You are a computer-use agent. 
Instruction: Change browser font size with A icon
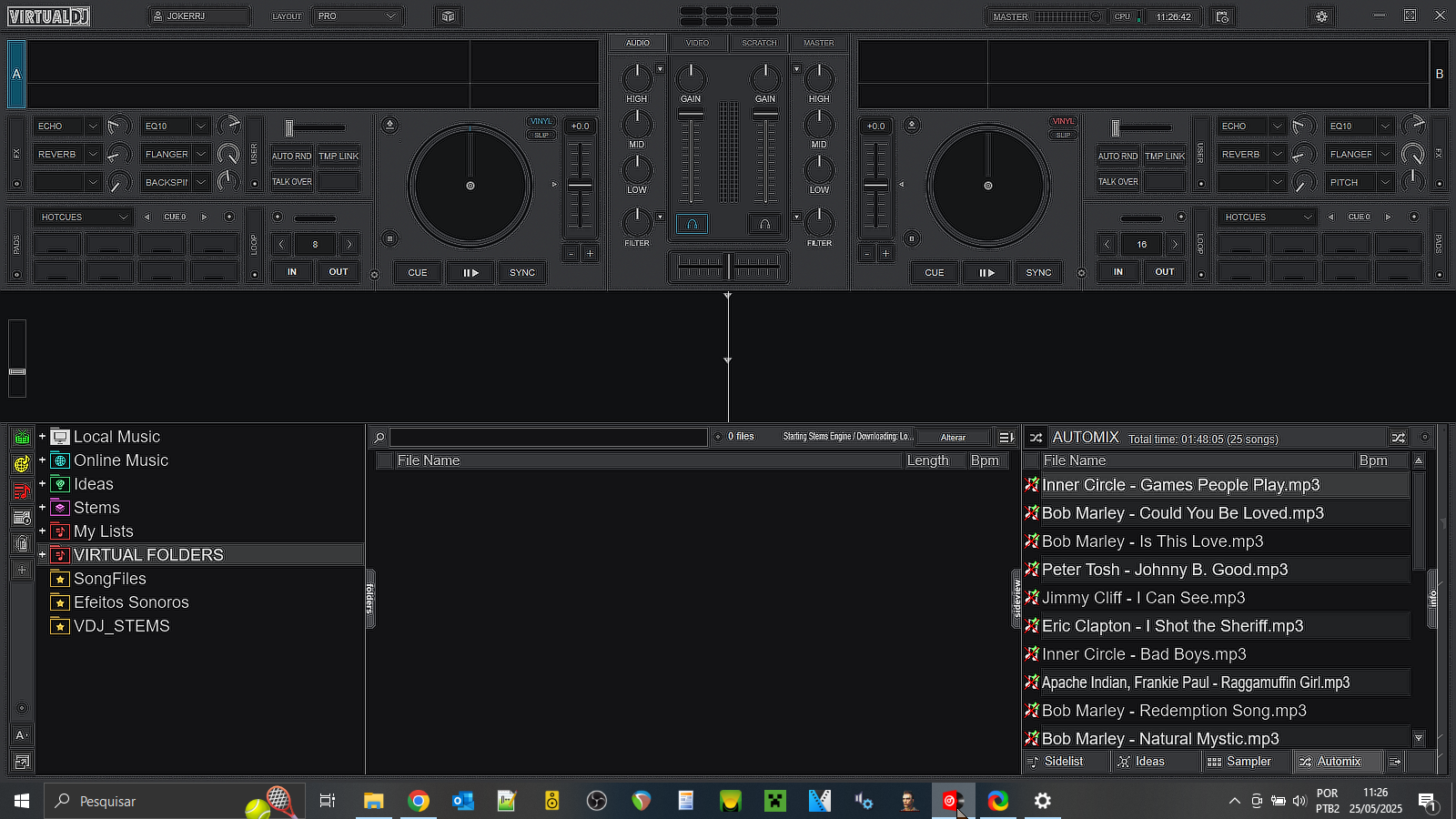(x=22, y=735)
